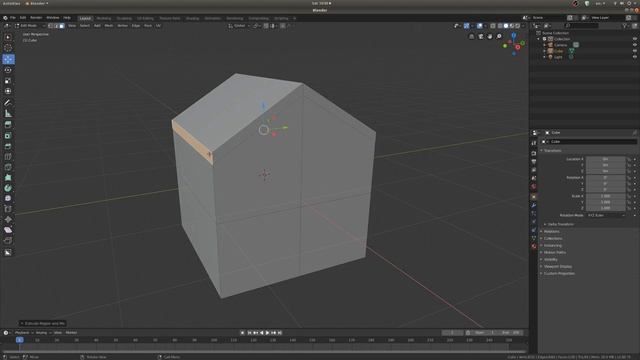
Task: Enable vertex select mode
Action: (50, 26)
